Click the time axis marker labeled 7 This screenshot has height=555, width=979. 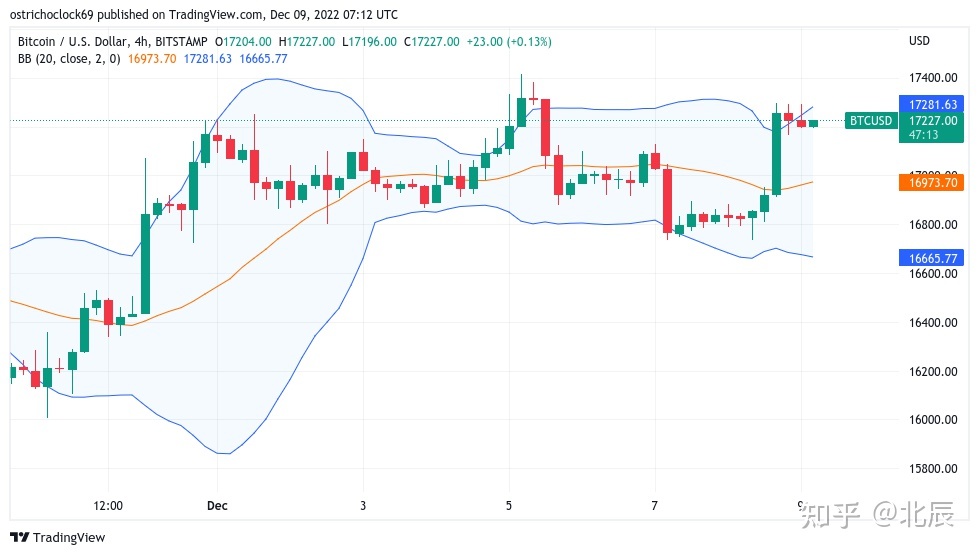(x=654, y=506)
